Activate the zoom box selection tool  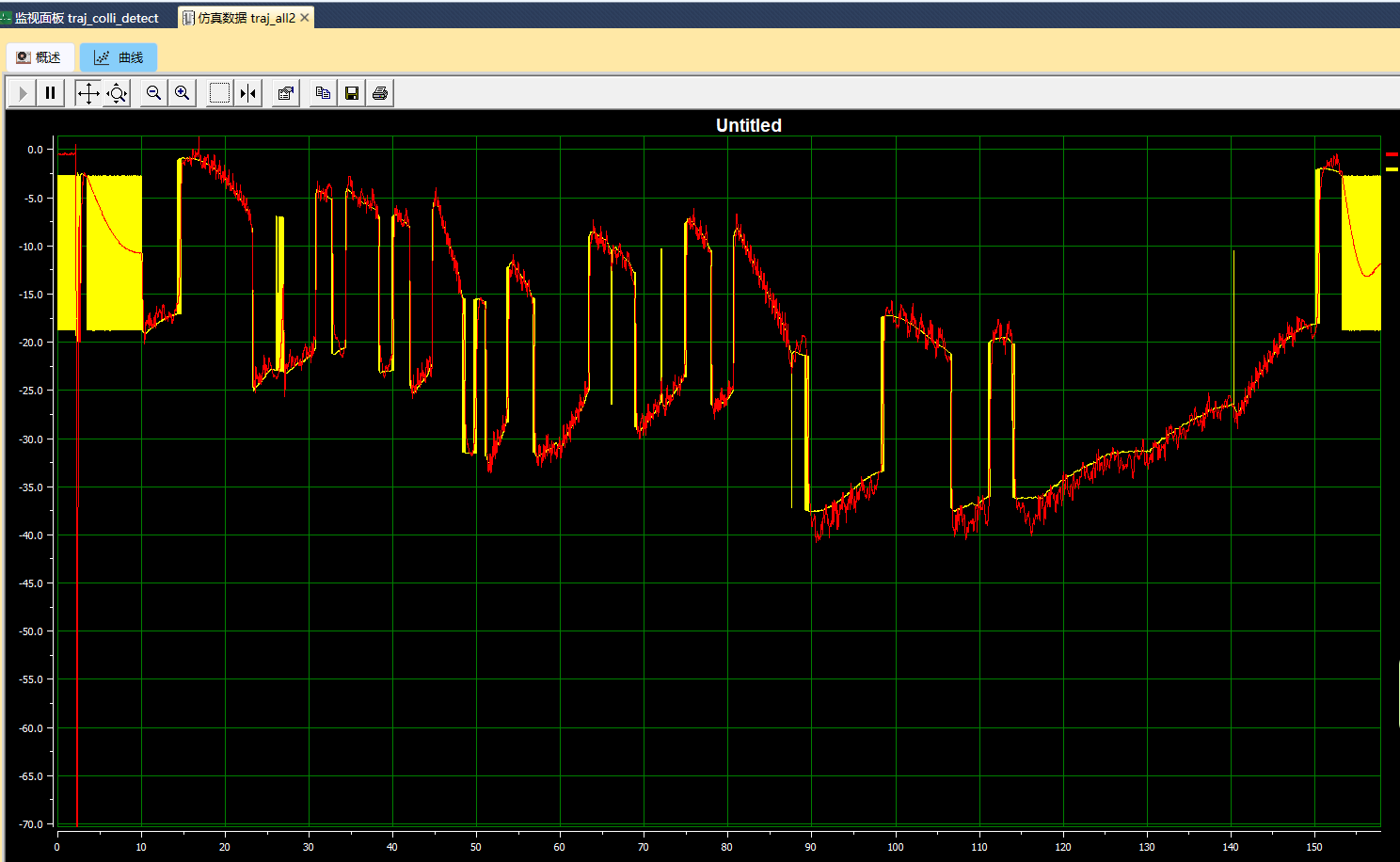(219, 93)
